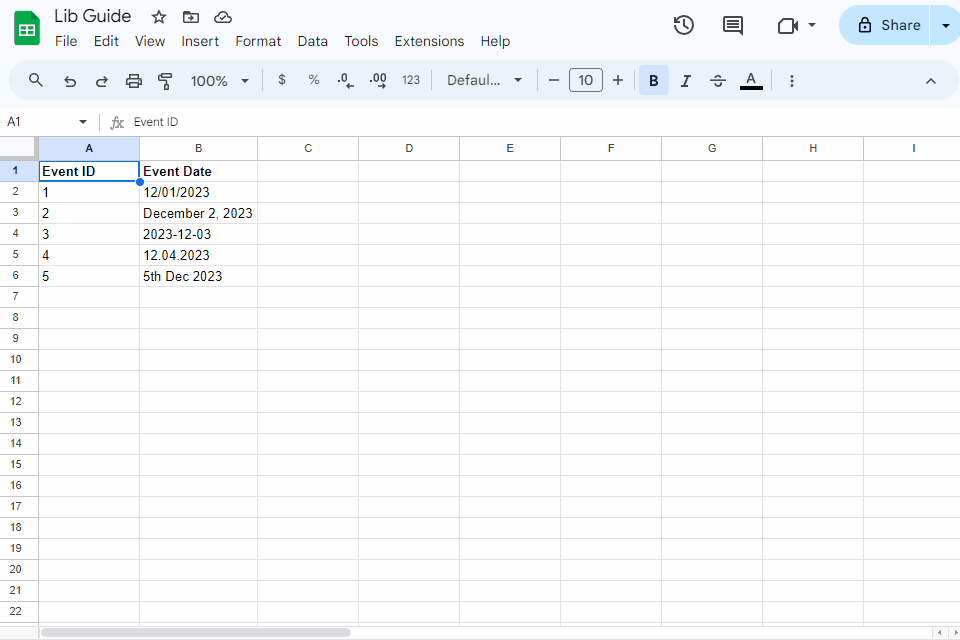Screen dimensions: 960x640
Task: Select cell containing December 2, 2023
Action: click(x=198, y=213)
